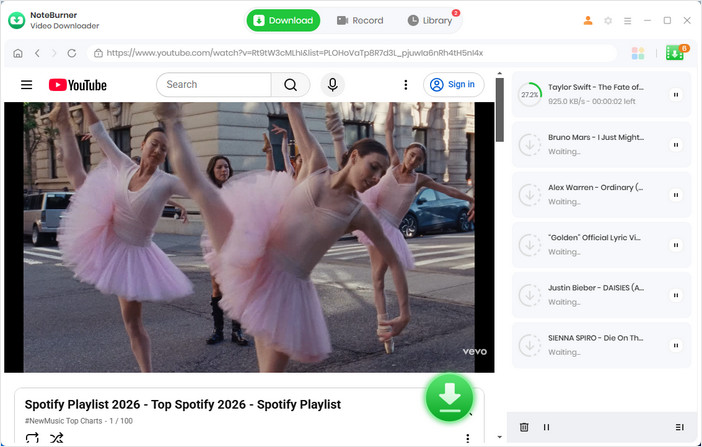Select "Justin Bieber - DAISIES" title

[596, 288]
